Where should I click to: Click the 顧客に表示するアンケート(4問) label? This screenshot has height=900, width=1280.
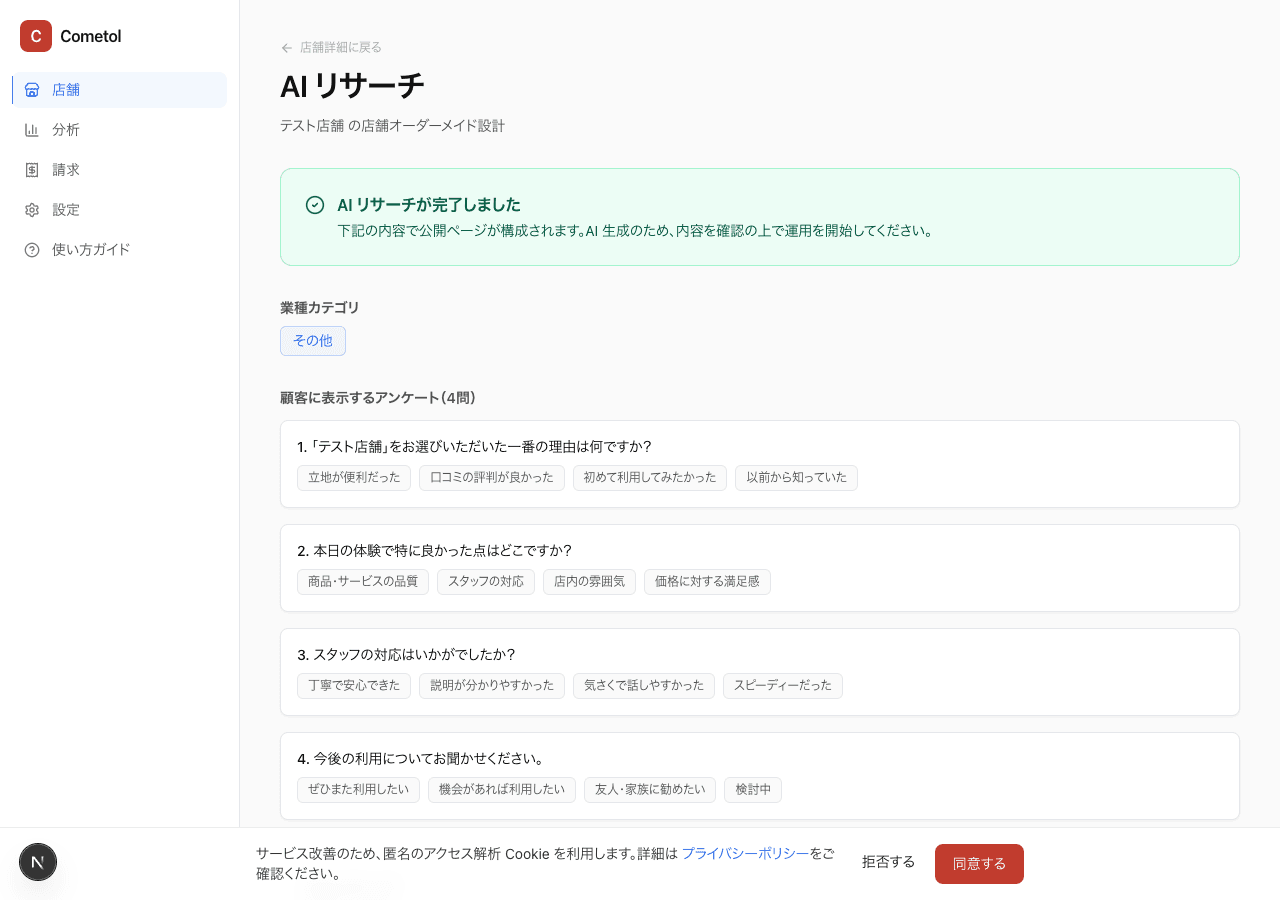tap(378, 398)
